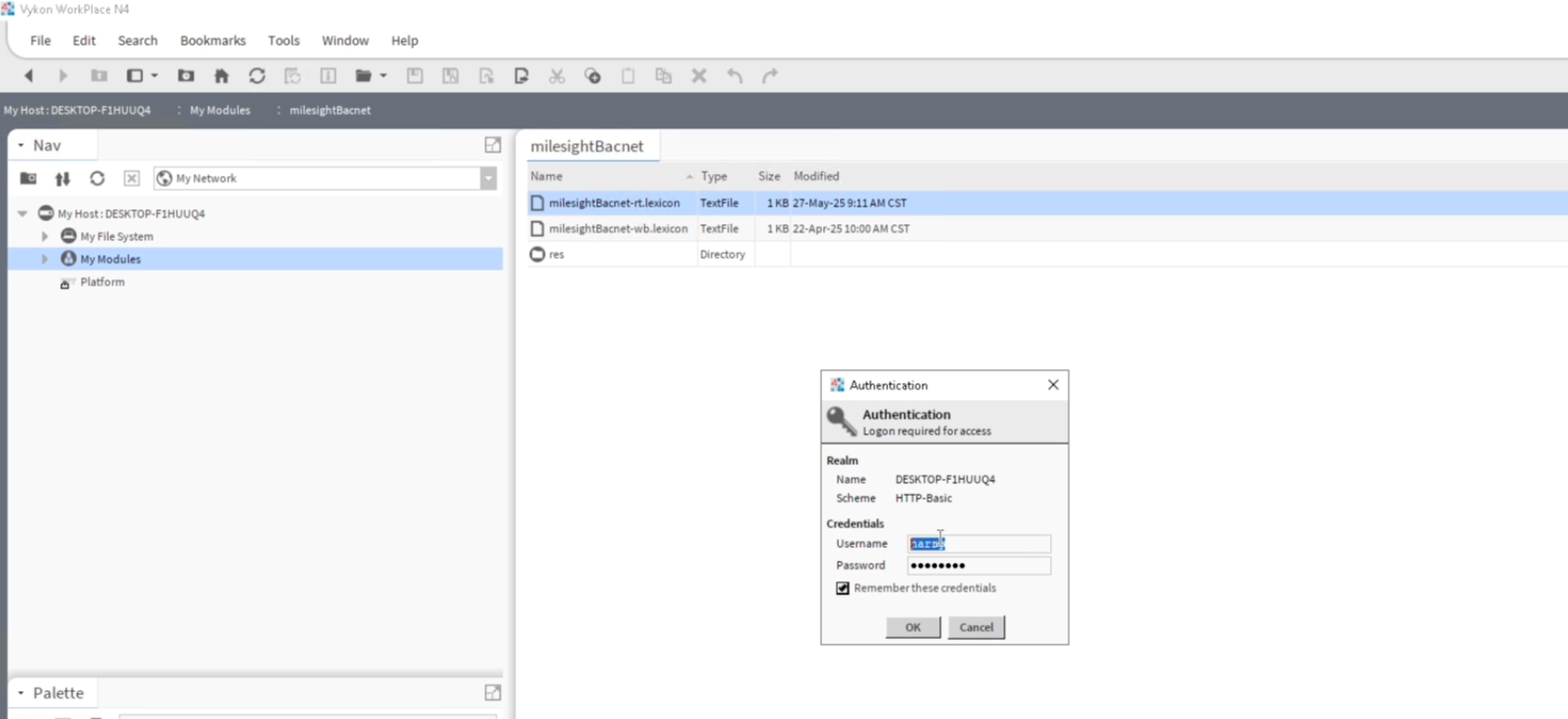
Task: Select milesightBacnet-wb.lexicon file row
Action: click(x=1047, y=229)
